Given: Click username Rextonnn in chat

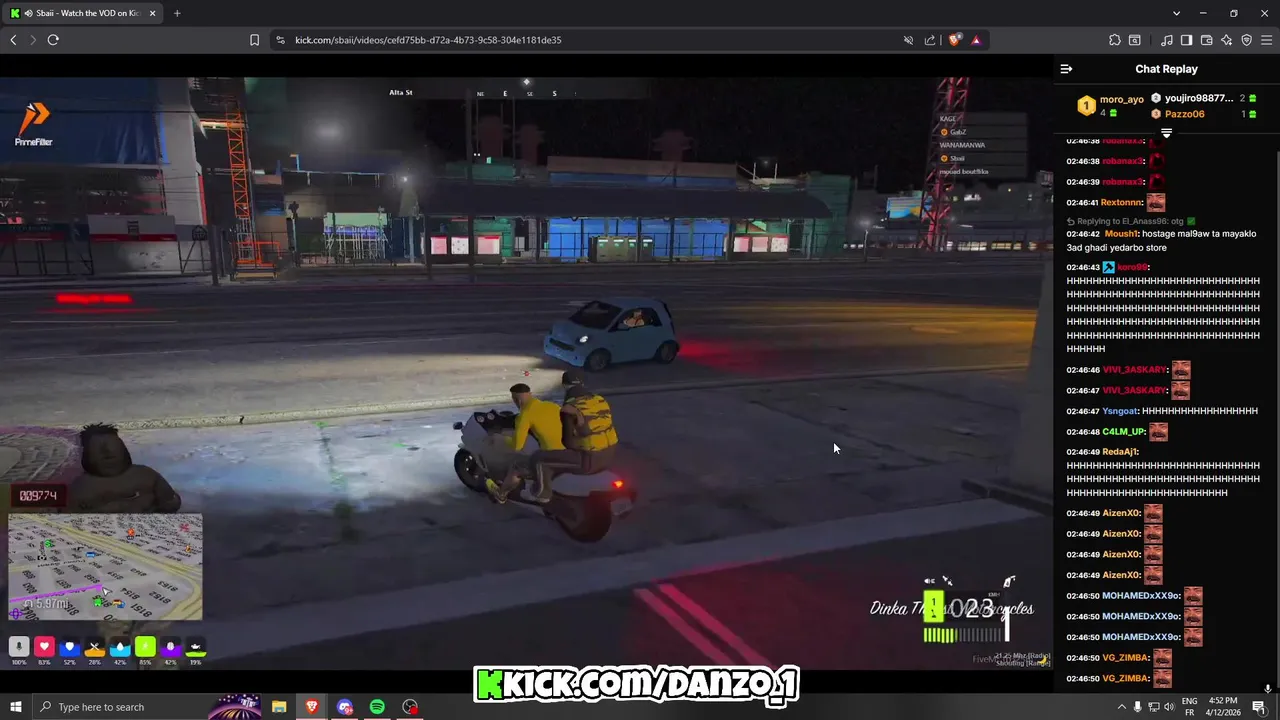Looking at the screenshot, I should point(1122,203).
